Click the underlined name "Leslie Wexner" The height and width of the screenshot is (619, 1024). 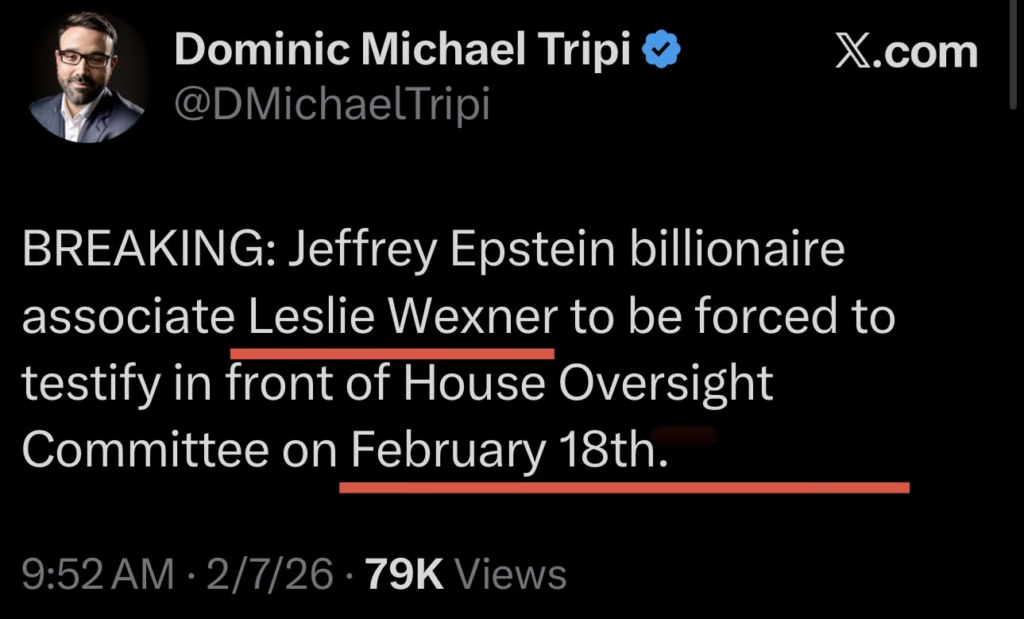402,317
